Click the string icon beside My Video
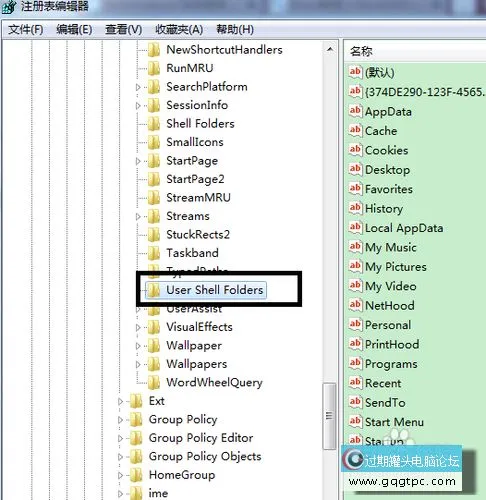The height and width of the screenshot is (500, 486). click(355, 286)
